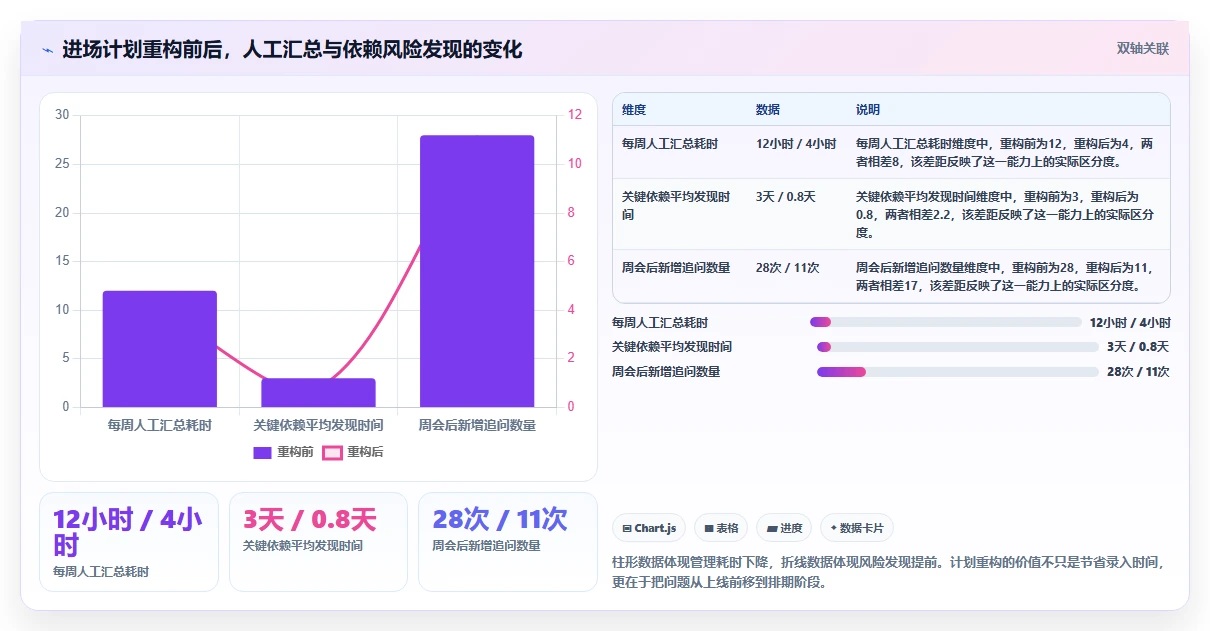Click the 每周人工汇总耗时 progress bar
Image resolution: width=1210 pixels, height=631 pixels.
click(x=946, y=322)
